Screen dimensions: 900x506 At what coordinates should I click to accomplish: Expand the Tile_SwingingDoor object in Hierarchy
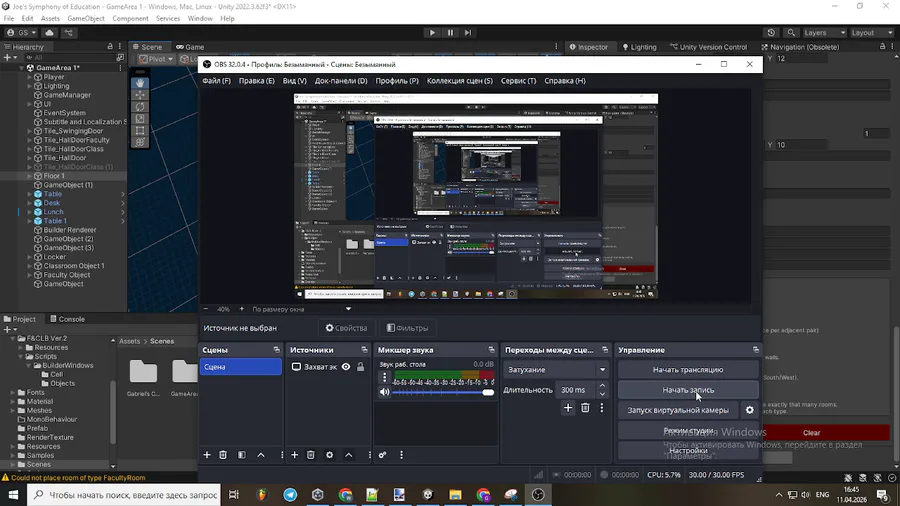point(29,131)
